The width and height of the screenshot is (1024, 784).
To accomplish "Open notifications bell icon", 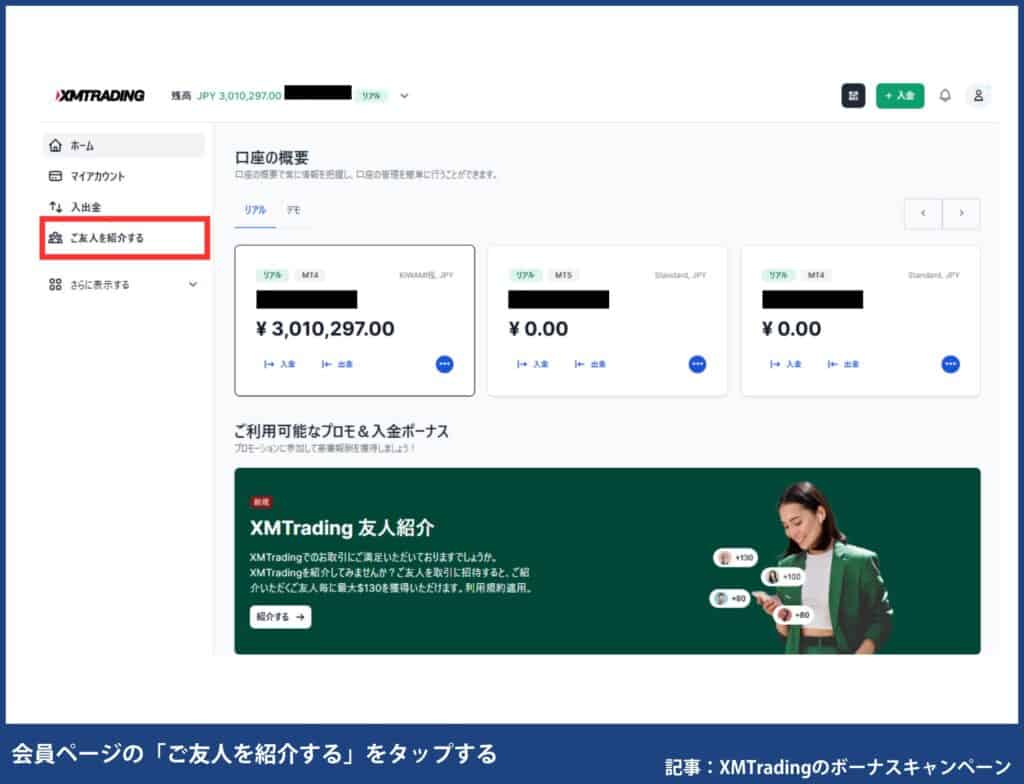I will click(944, 95).
